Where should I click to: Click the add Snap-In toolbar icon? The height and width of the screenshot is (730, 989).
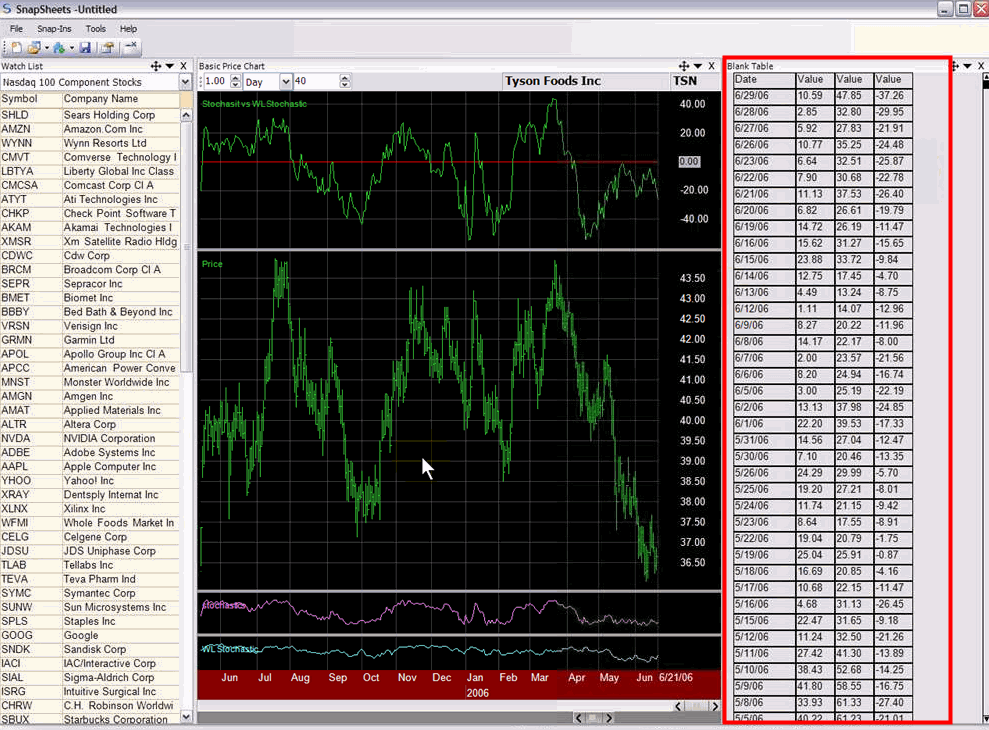pyautogui.click(x=59, y=47)
